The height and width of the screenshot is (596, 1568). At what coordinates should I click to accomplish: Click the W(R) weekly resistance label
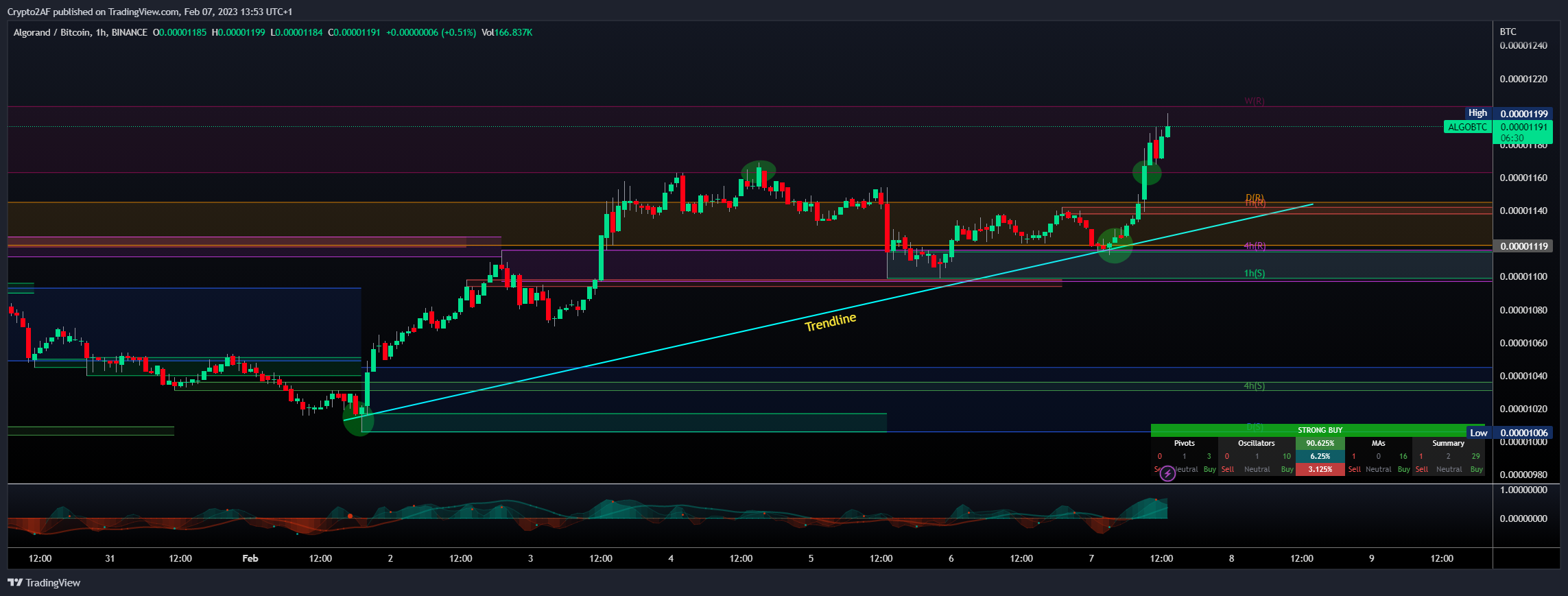(1255, 102)
